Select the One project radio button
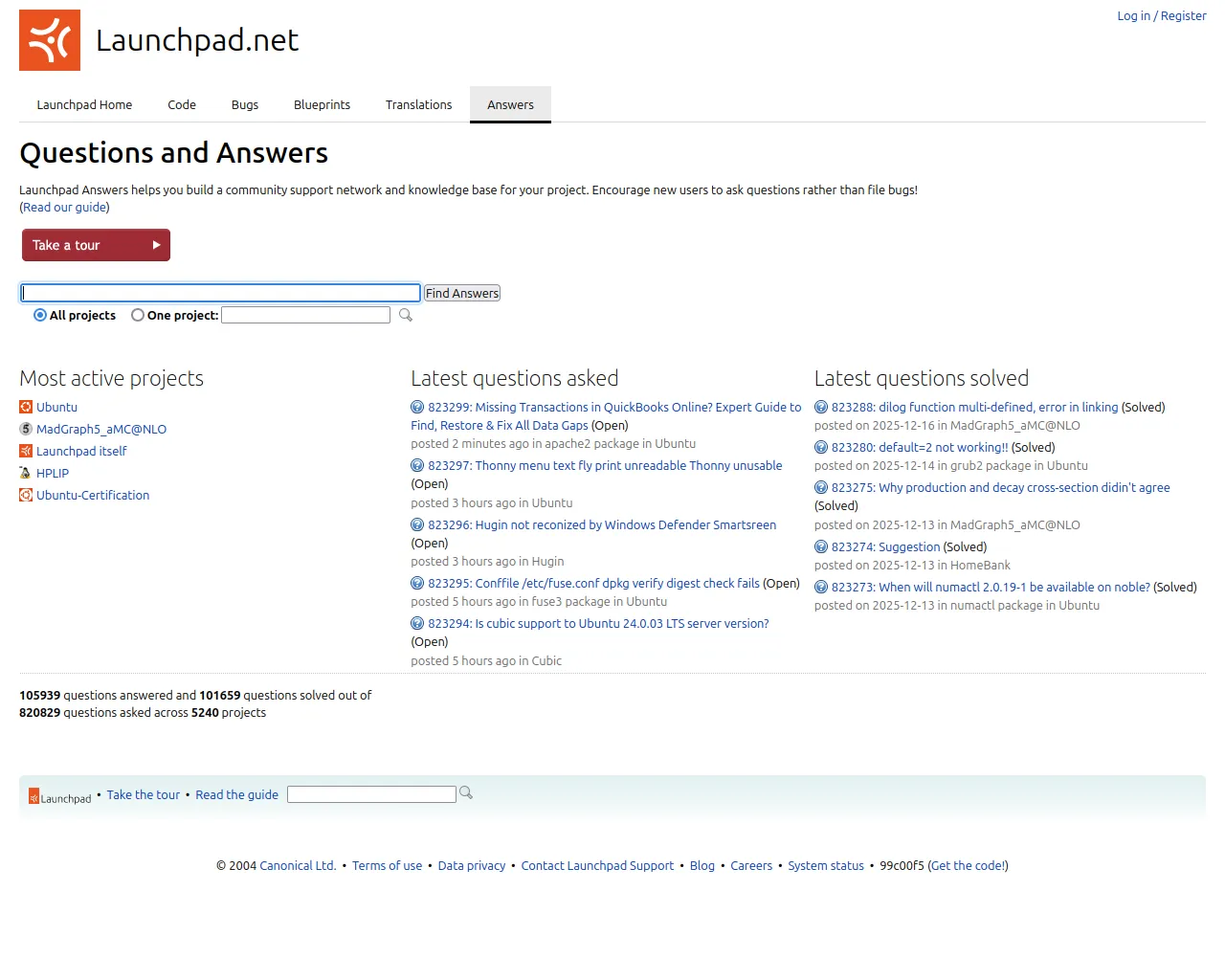Viewport: 1225px width, 980px height. (138, 315)
